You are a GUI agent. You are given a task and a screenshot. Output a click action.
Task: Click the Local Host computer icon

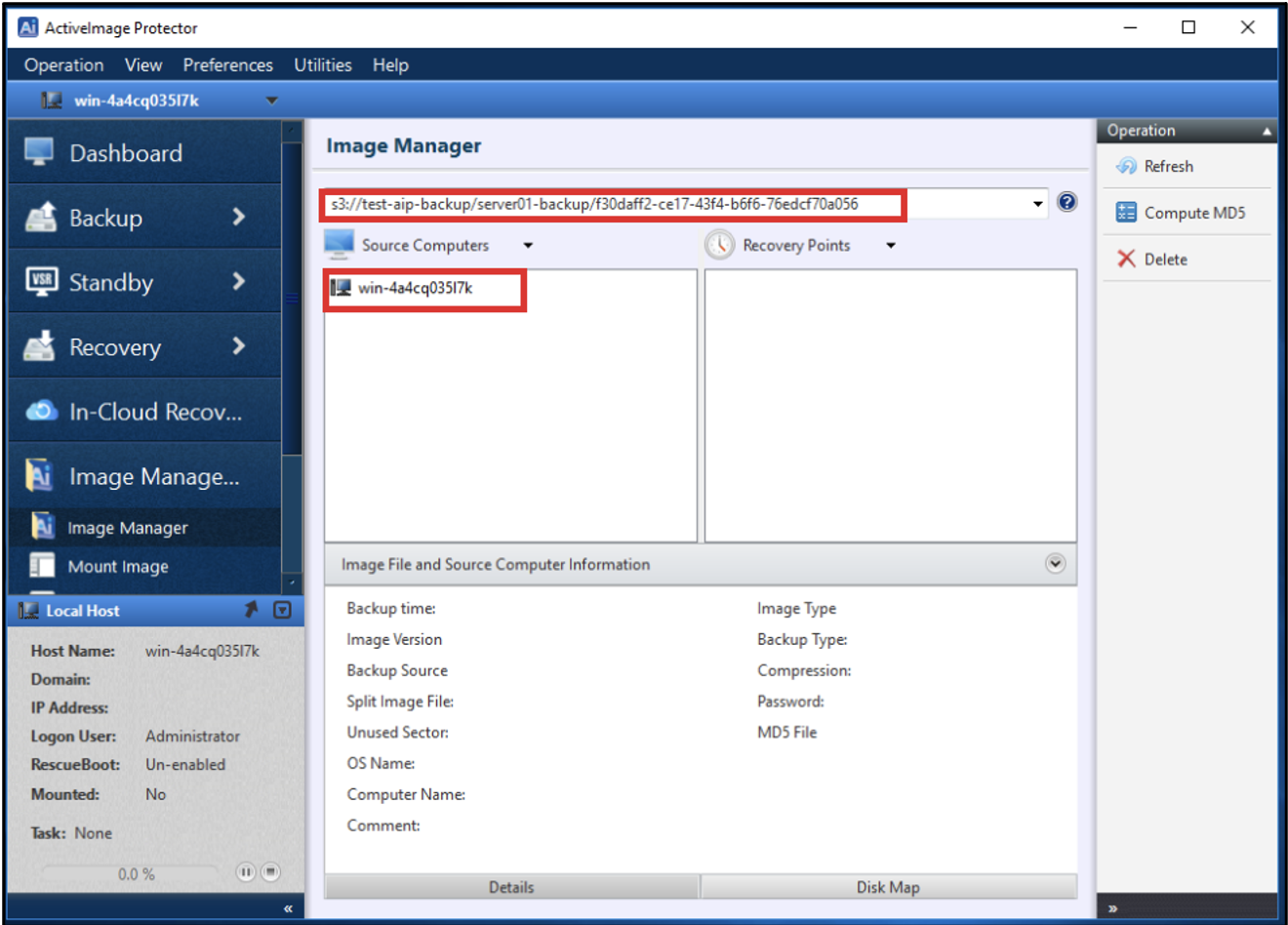[29, 611]
